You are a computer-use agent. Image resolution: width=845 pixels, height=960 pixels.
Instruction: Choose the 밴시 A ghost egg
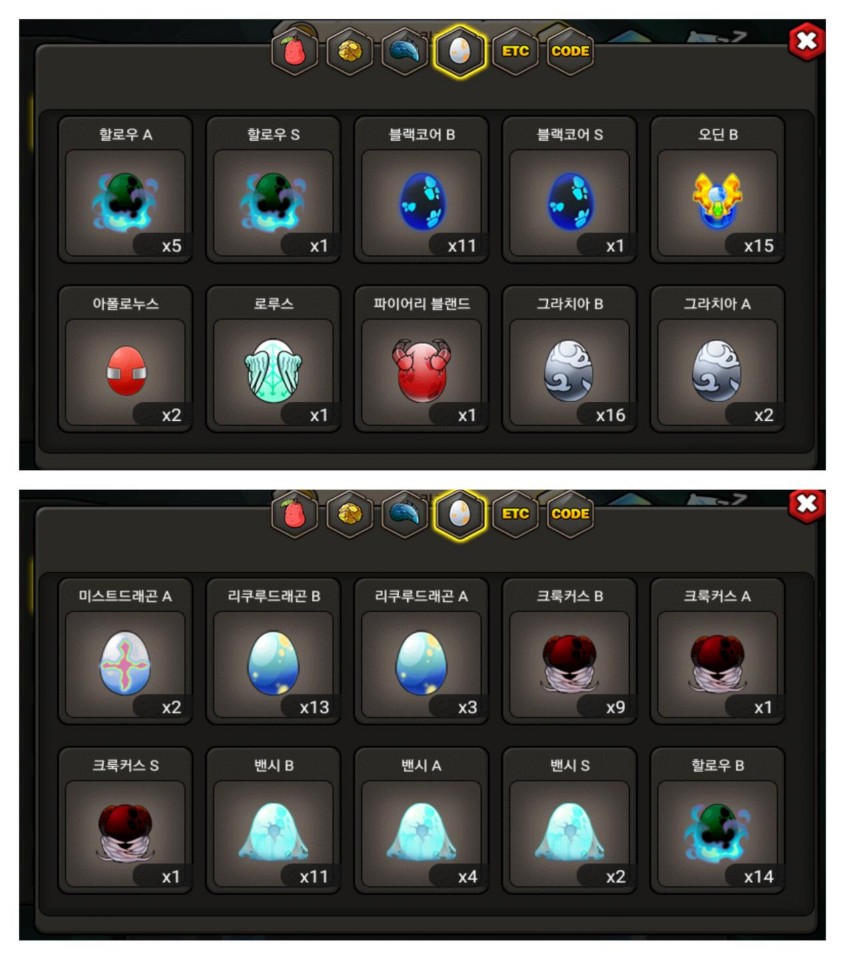pyautogui.click(x=421, y=821)
